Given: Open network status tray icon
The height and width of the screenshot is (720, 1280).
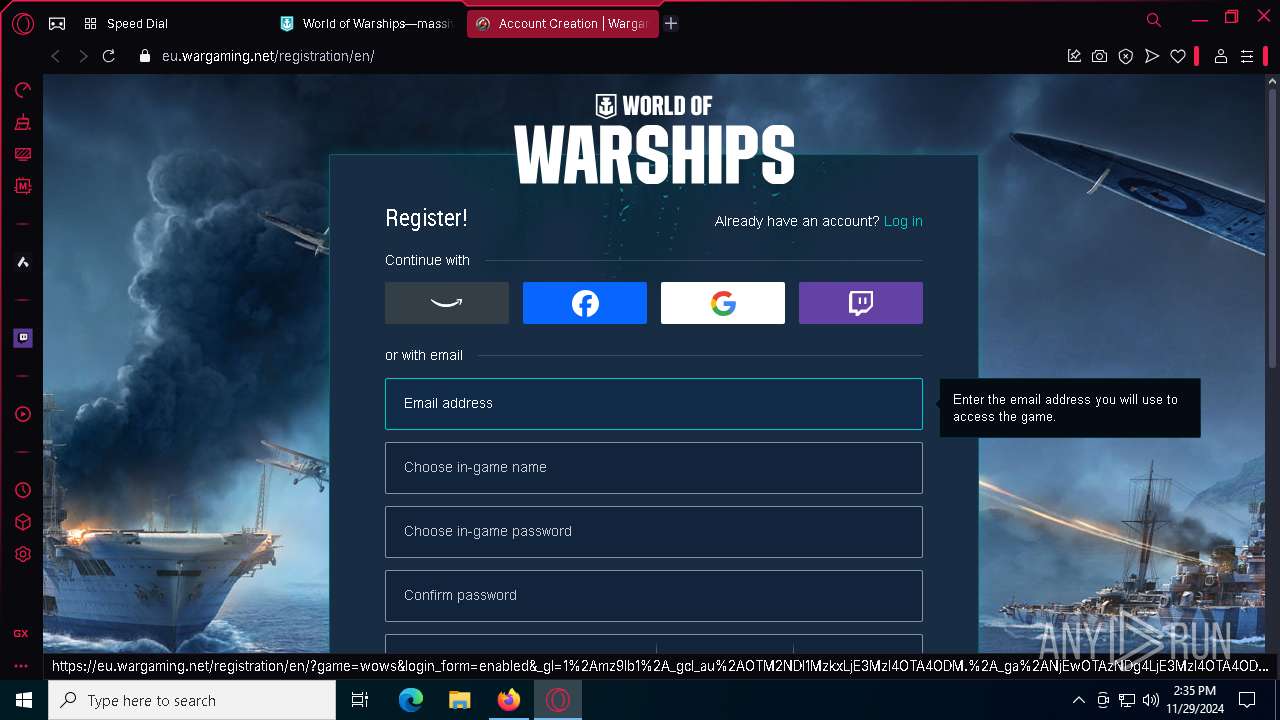Looking at the screenshot, I should pos(1127,700).
